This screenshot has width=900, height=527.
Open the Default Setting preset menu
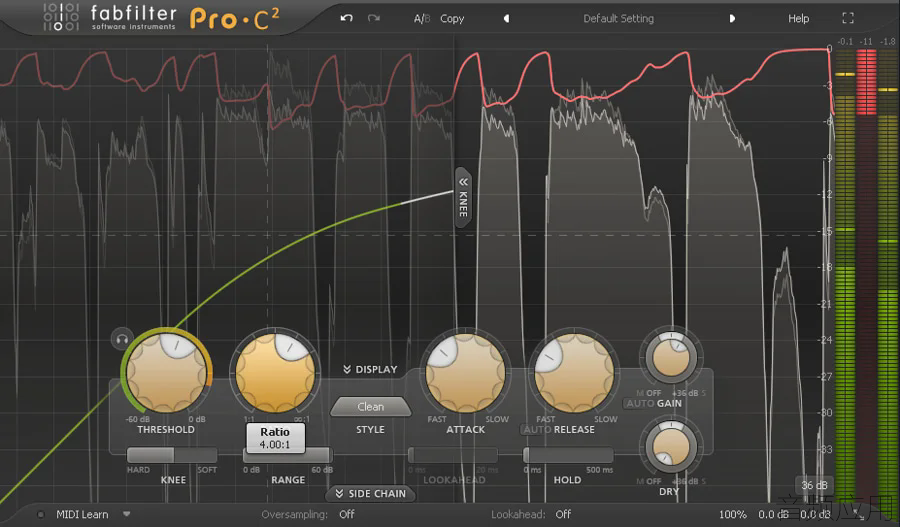[x=618, y=18]
